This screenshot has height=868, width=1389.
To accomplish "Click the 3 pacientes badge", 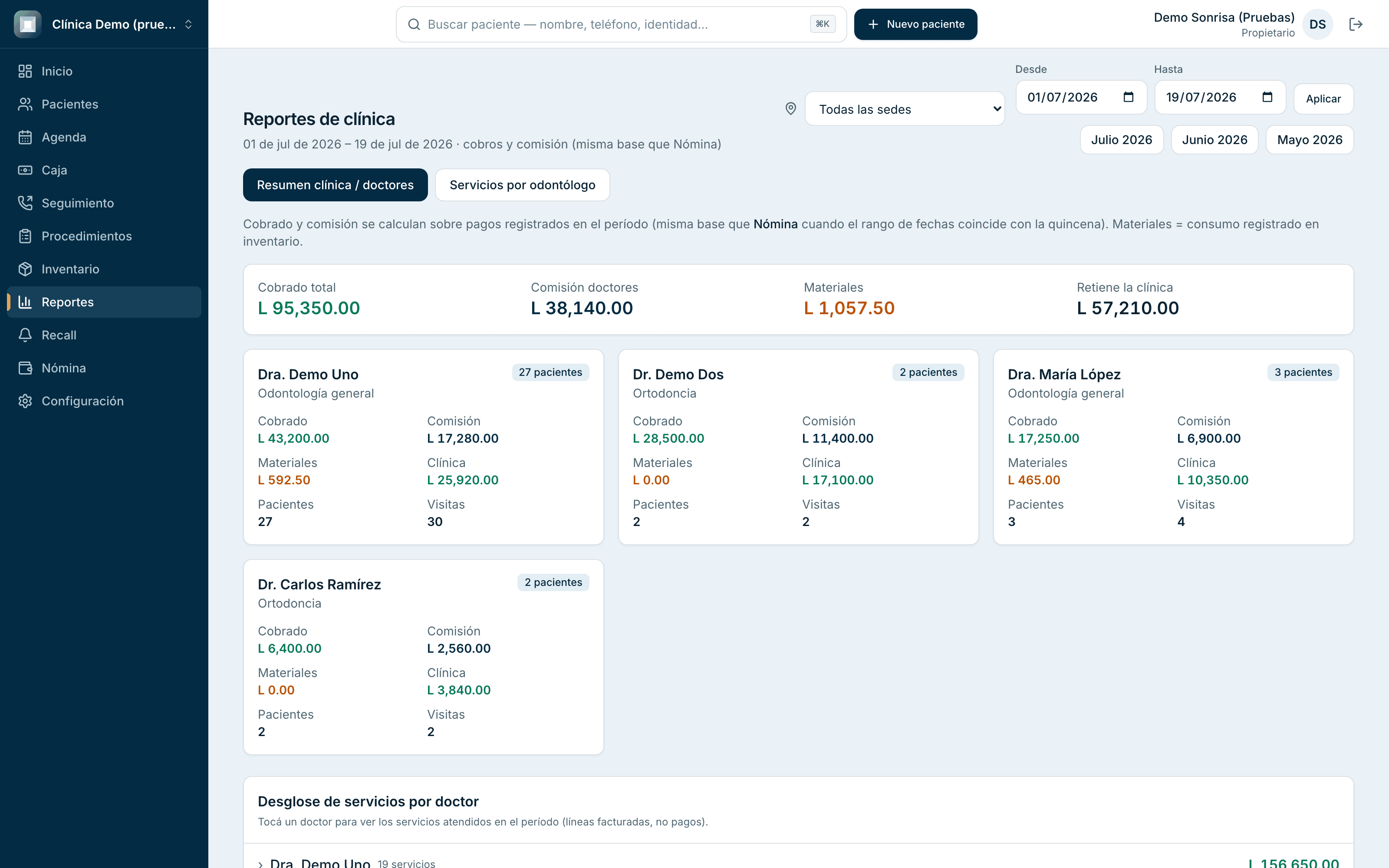I will click(1303, 372).
